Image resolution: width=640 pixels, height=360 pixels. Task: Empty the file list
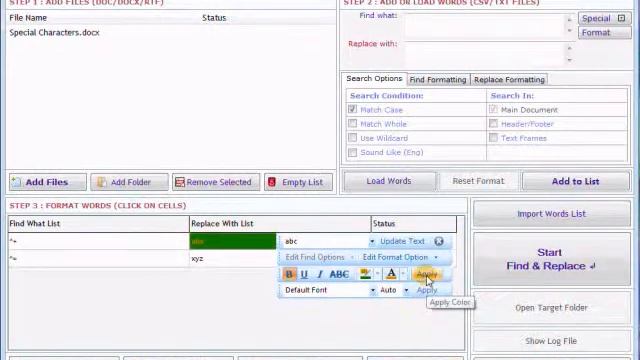(x=298, y=182)
